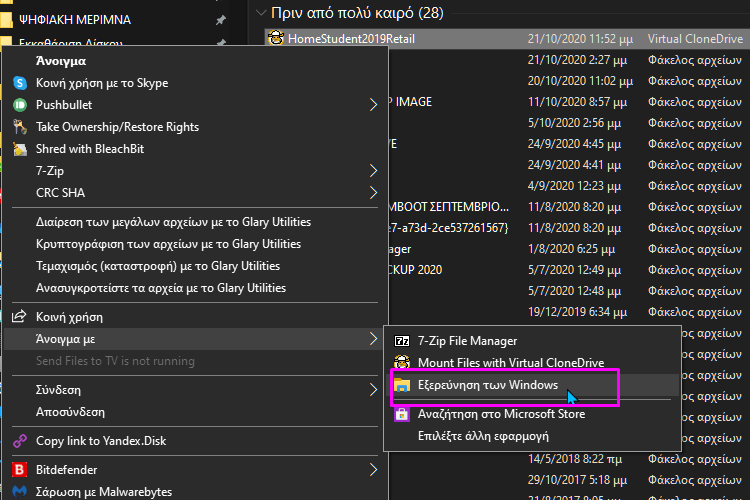Click the Take Ownership keys icon
The width and height of the screenshot is (750, 500).
(x=20, y=127)
